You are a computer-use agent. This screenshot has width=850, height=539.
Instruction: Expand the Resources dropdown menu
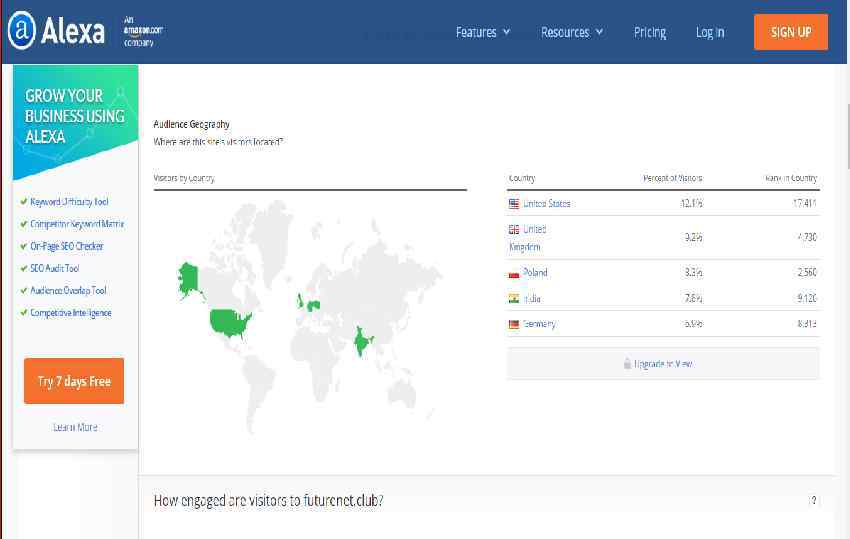(x=572, y=32)
